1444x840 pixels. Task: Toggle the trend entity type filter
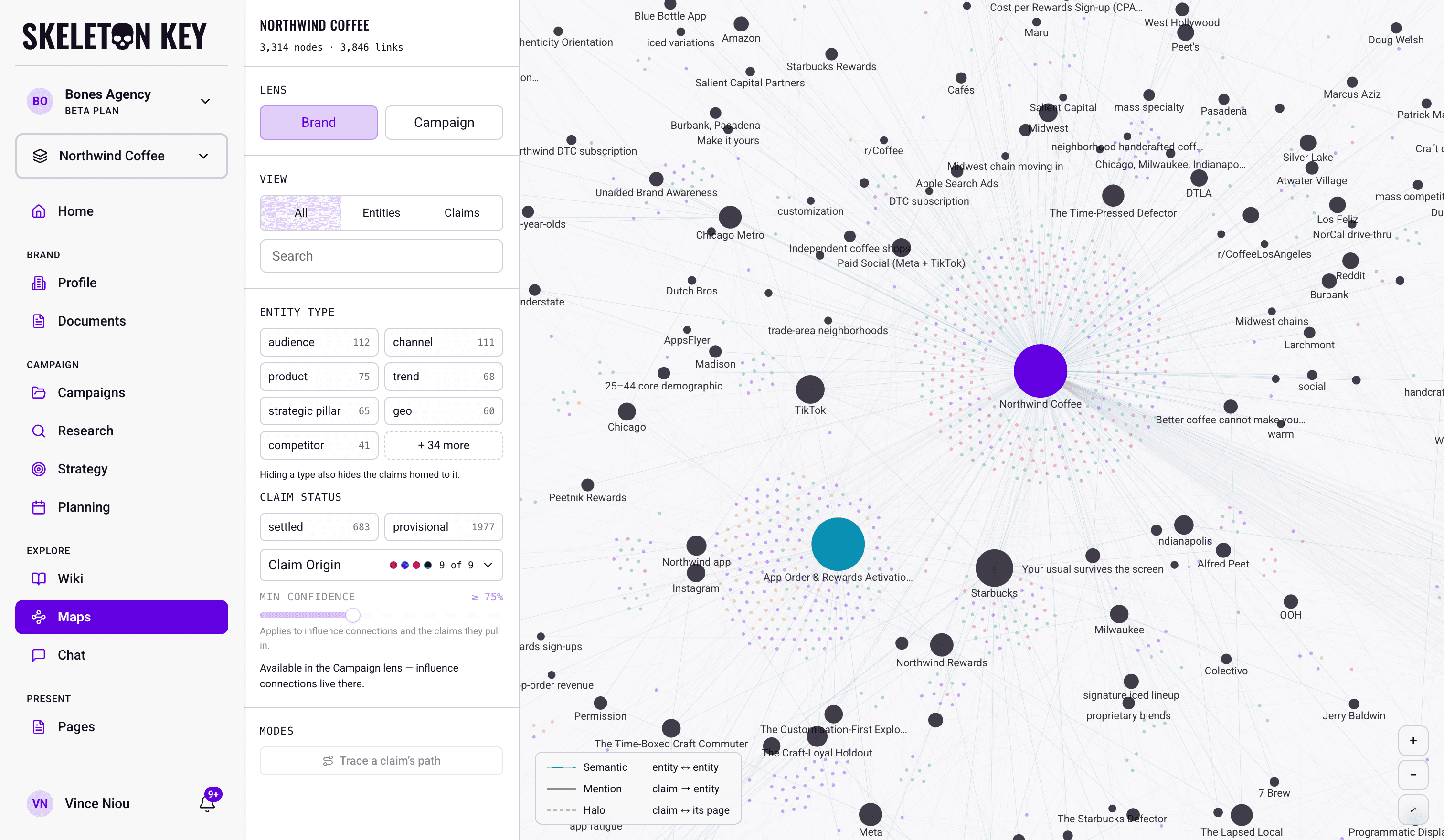444,376
